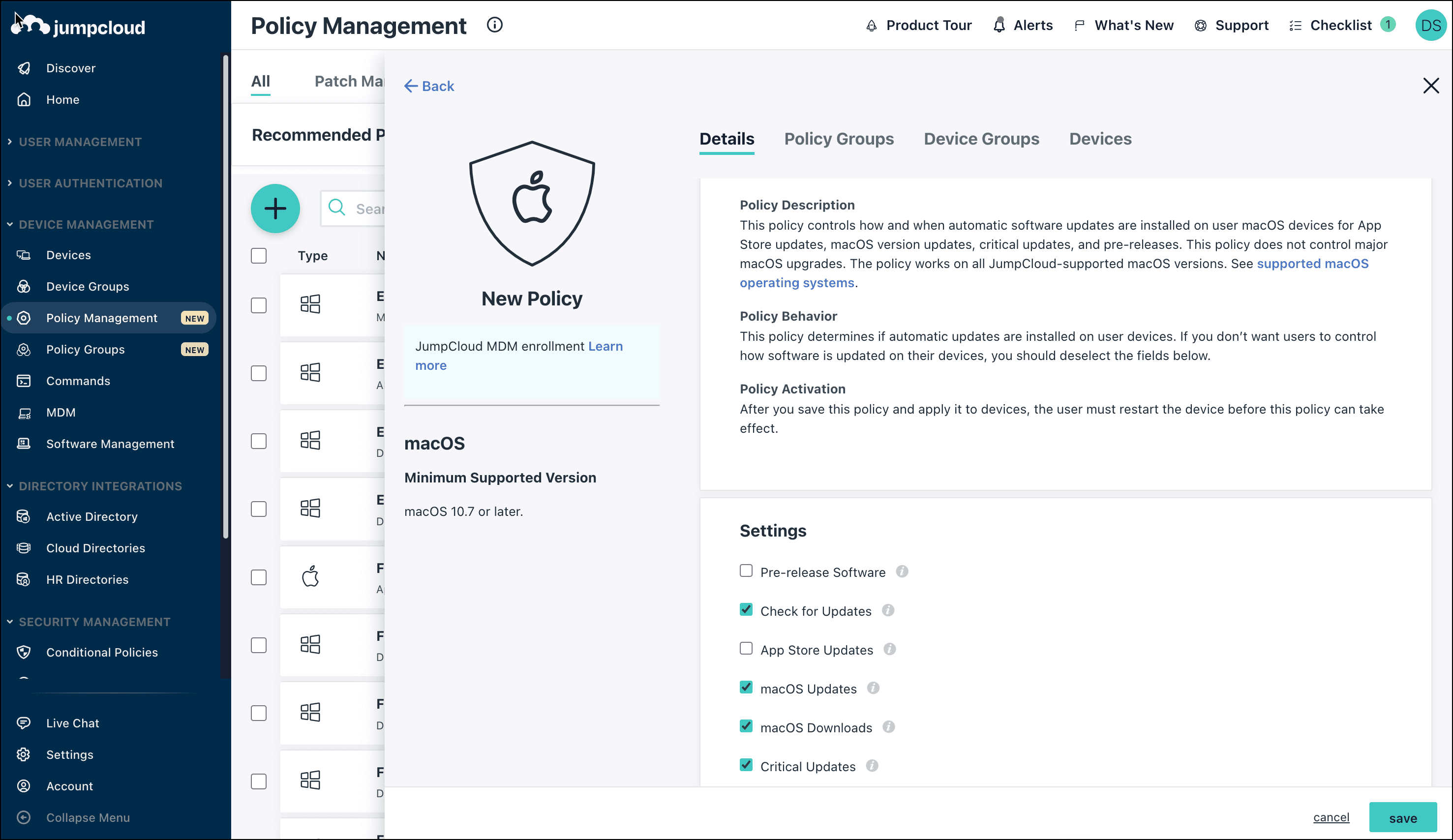This screenshot has height=840, width=1453.
Task: Show info for Pre-release Software setting
Action: point(902,571)
